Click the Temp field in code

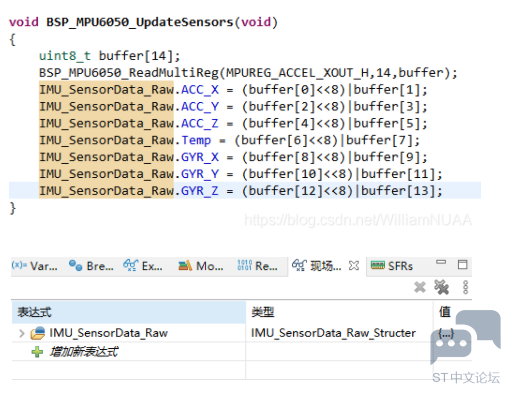tap(196, 140)
